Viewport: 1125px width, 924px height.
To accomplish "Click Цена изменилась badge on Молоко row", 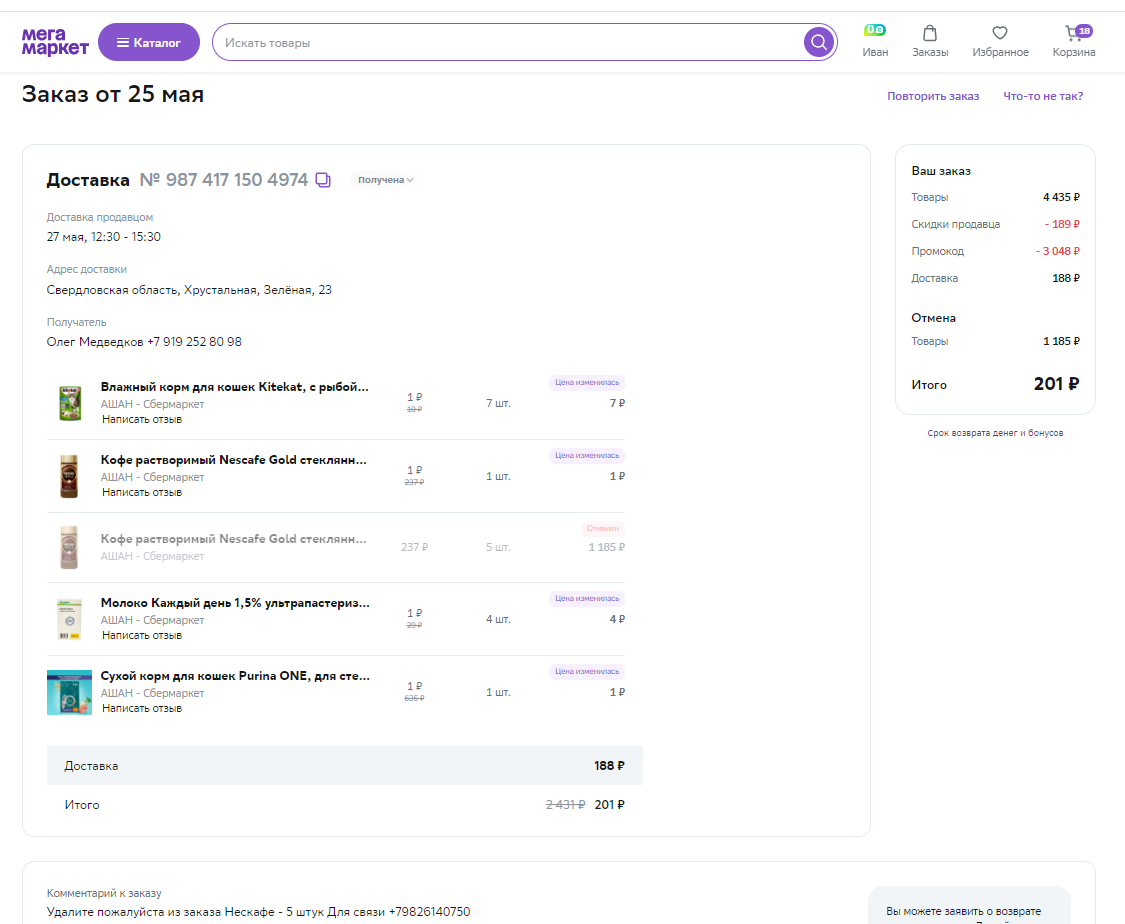I will (587, 598).
